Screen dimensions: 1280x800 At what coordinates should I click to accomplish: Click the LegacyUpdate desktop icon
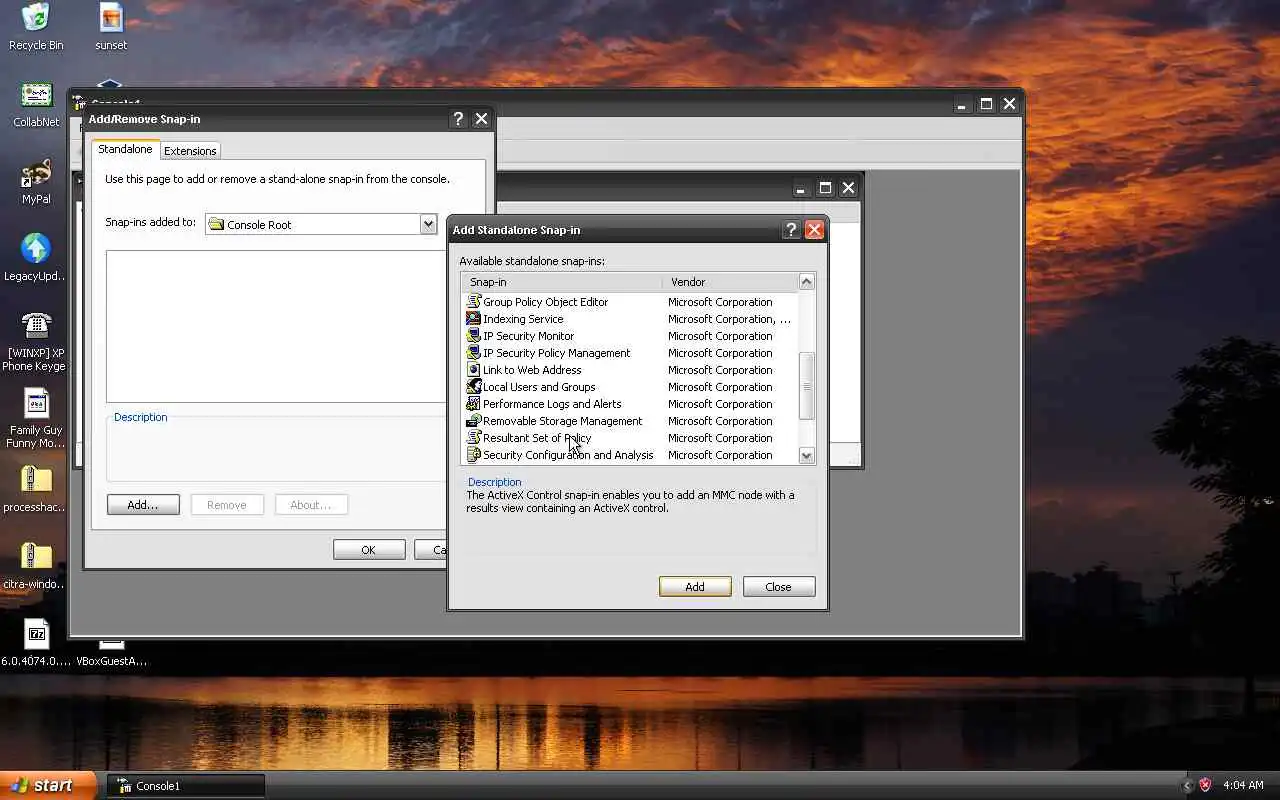point(36,249)
